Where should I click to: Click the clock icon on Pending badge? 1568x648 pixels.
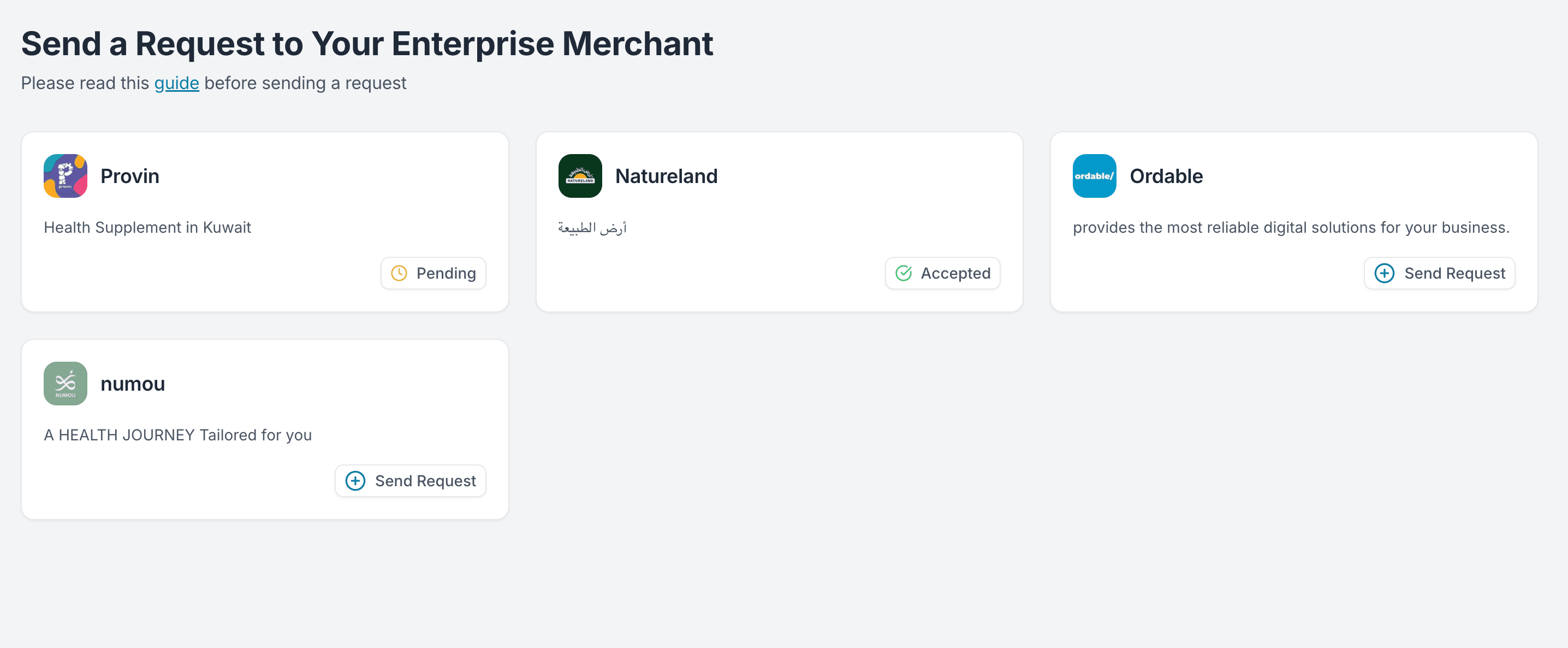[399, 273]
